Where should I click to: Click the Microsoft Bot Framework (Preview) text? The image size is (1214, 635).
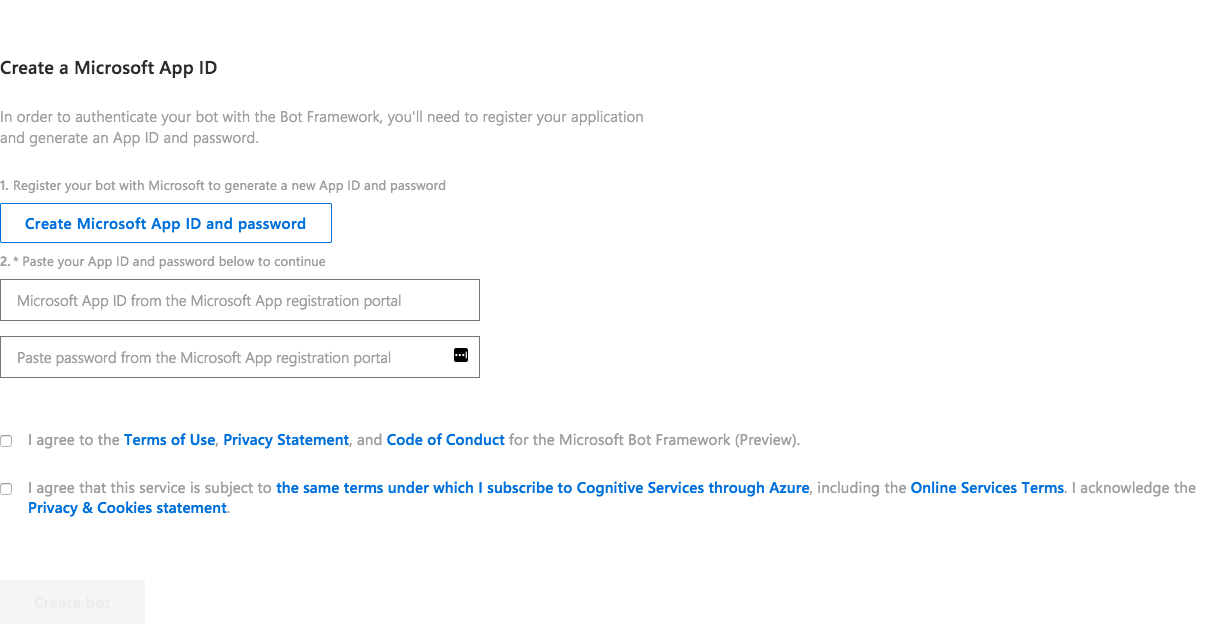click(x=679, y=440)
